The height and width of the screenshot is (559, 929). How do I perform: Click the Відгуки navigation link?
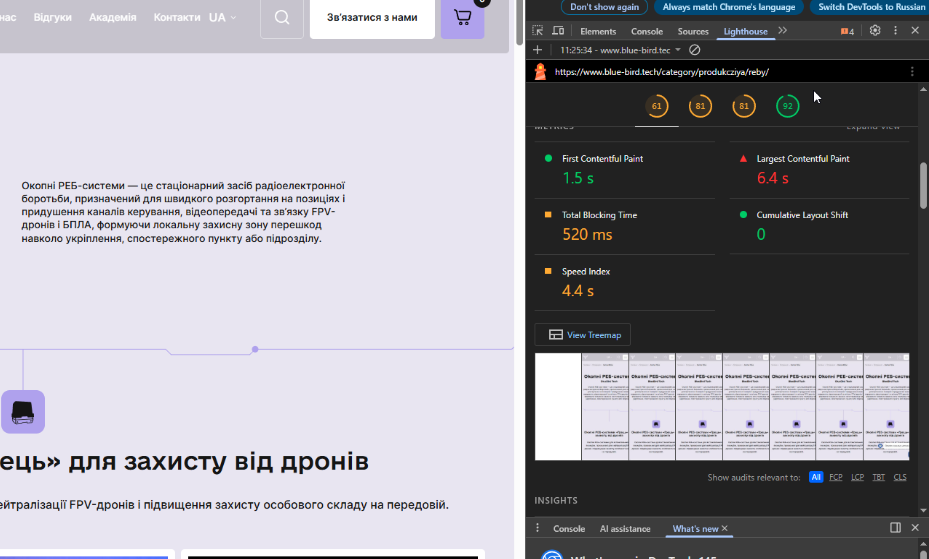click(53, 17)
